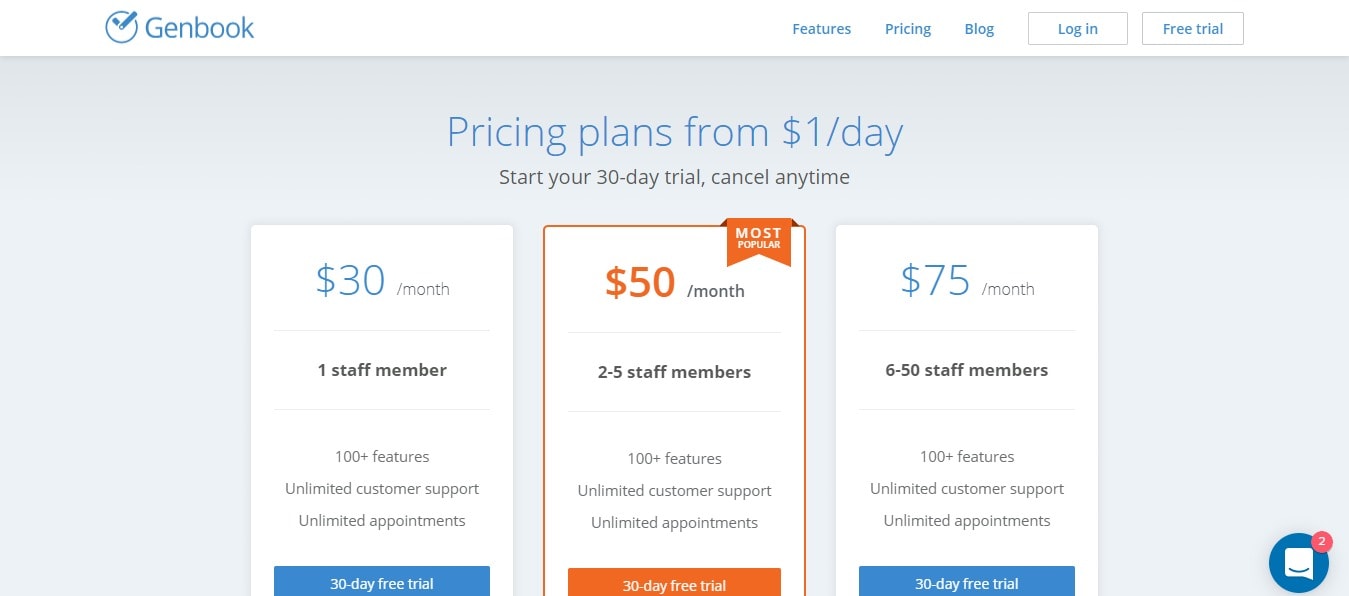Click the 1 staff member label
Image resolution: width=1349 pixels, height=596 pixels.
[382, 370]
